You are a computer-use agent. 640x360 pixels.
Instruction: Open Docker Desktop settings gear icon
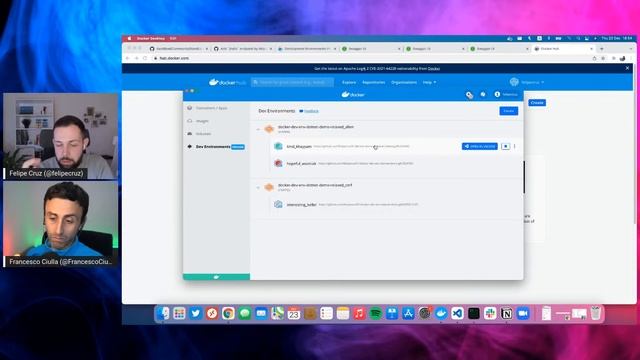click(x=469, y=95)
